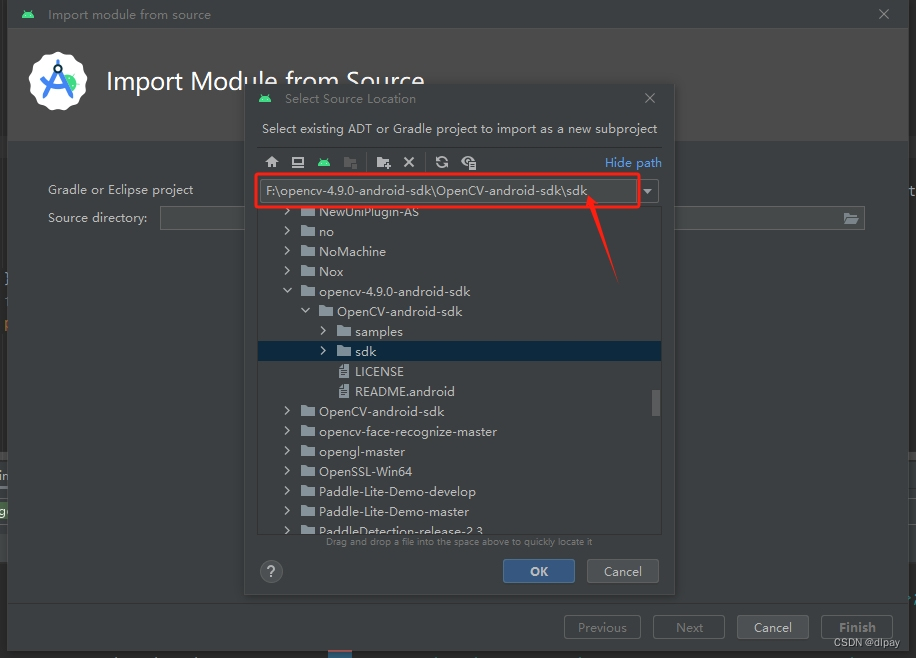
Task: Go to the project directory Android icon
Action: click(324, 162)
